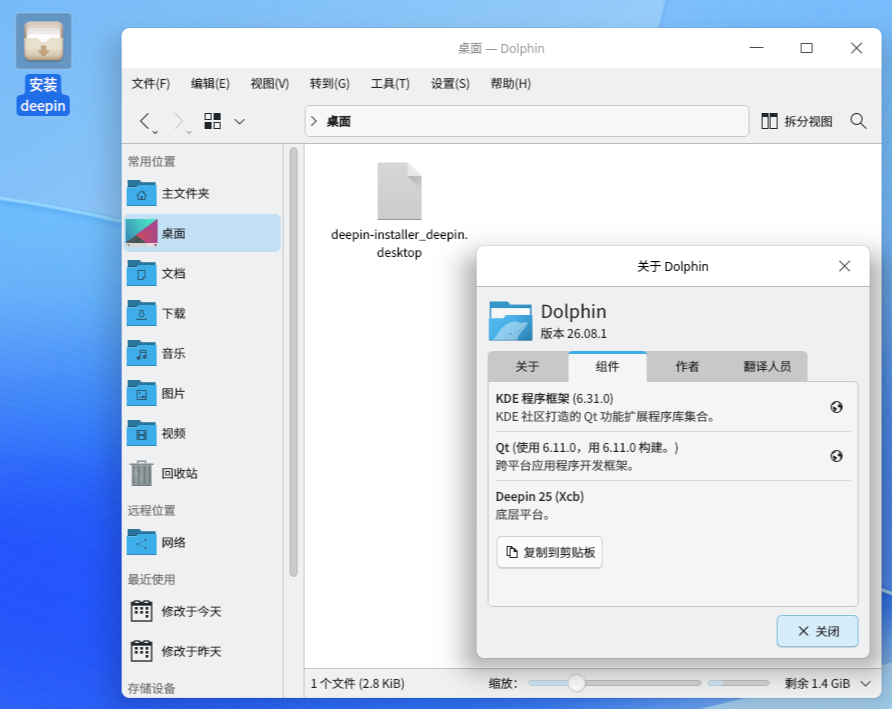
Task: Expand the path chevron before 桌面
Action: point(313,121)
